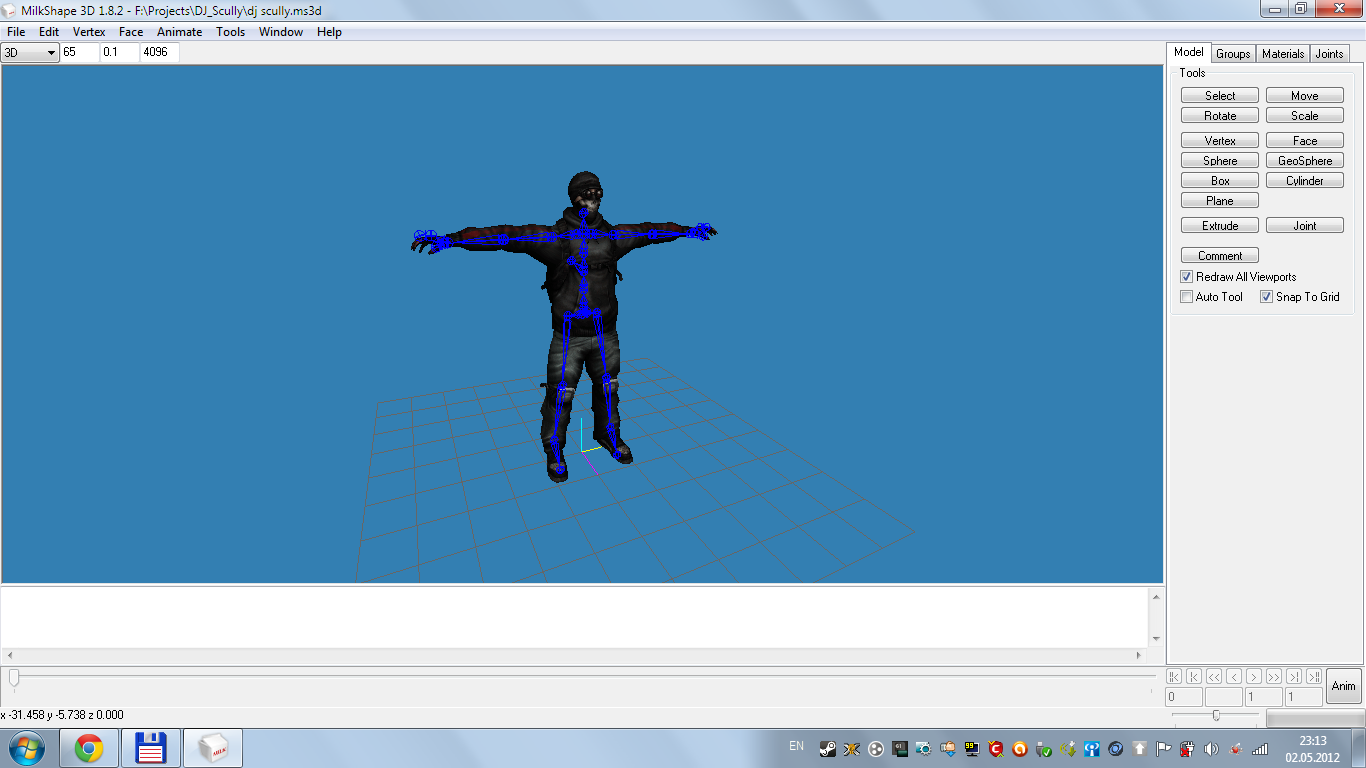Viewport: 1366px width, 768px height.
Task: Switch to the Materials tab
Action: coord(1282,54)
